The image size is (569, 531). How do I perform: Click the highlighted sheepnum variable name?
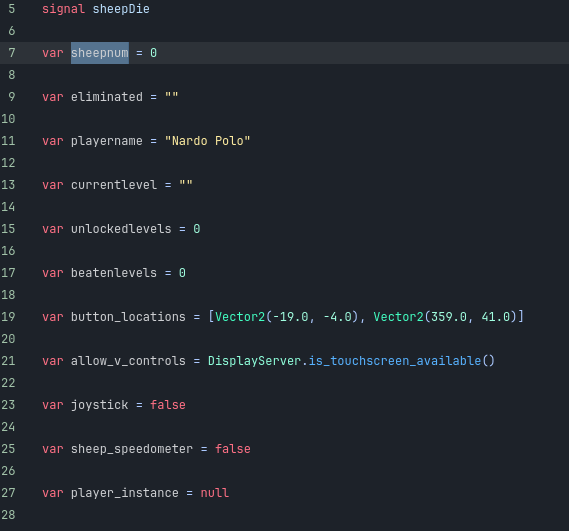click(x=99, y=53)
